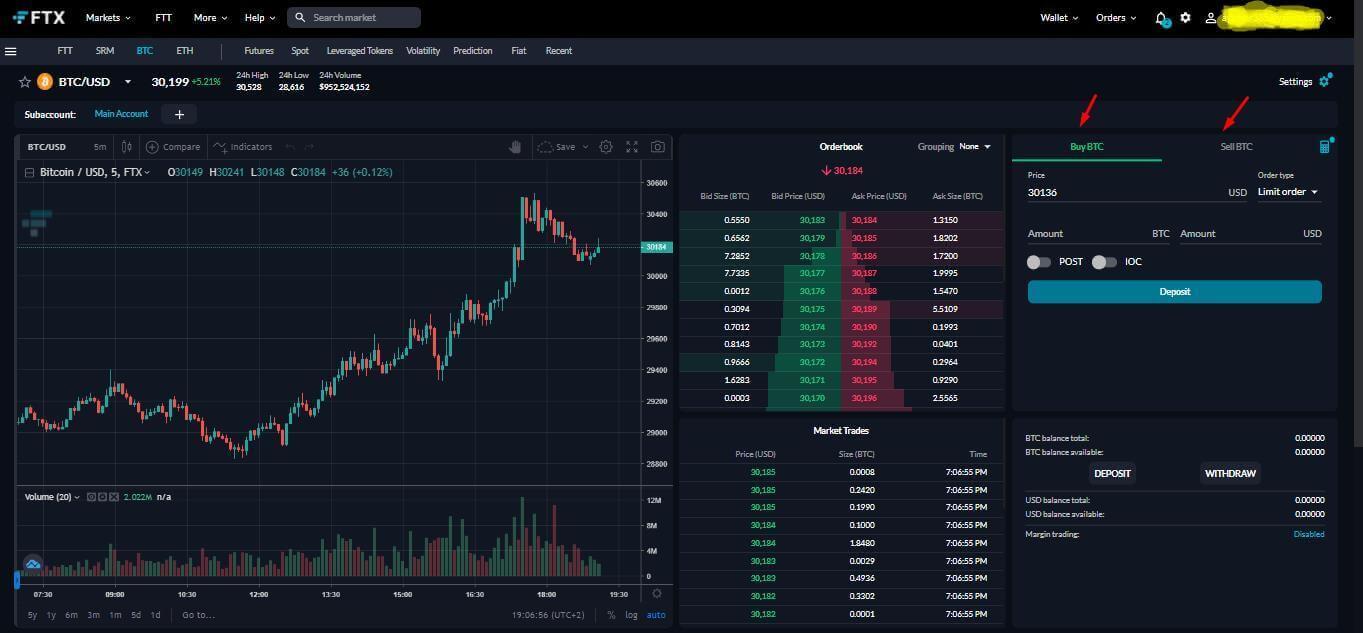Select the SRM market tab
Image resolution: width=1363 pixels, height=633 pixels.
click(105, 51)
